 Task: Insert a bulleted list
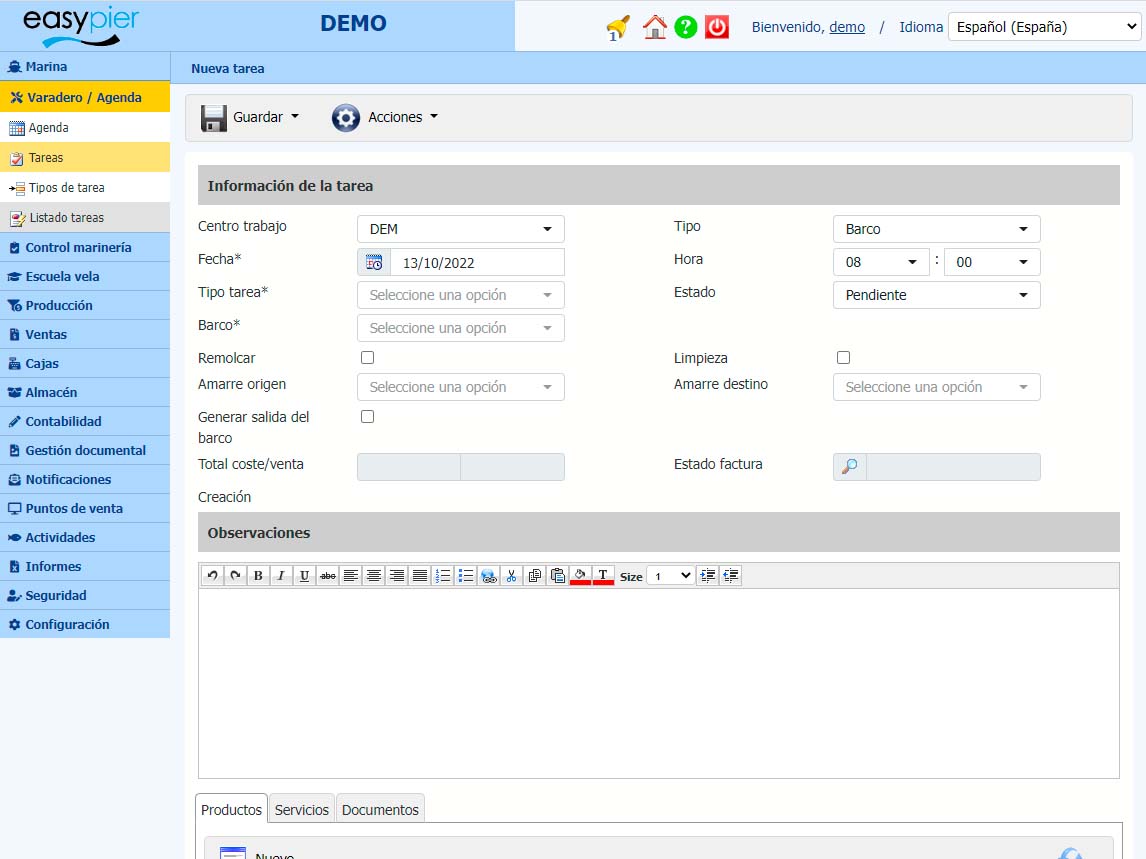tap(466, 576)
